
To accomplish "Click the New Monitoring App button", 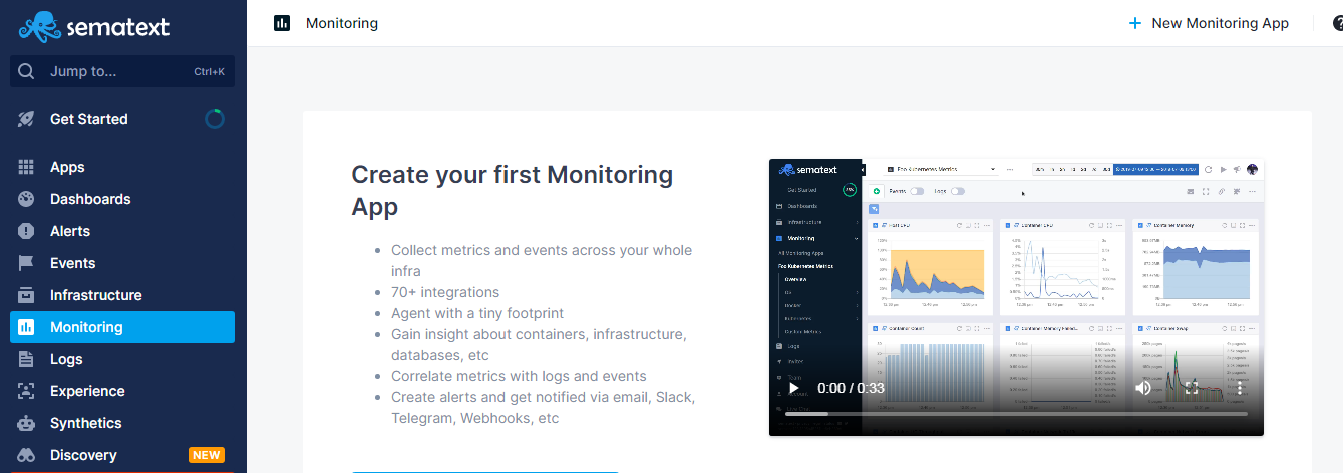I will point(1208,23).
